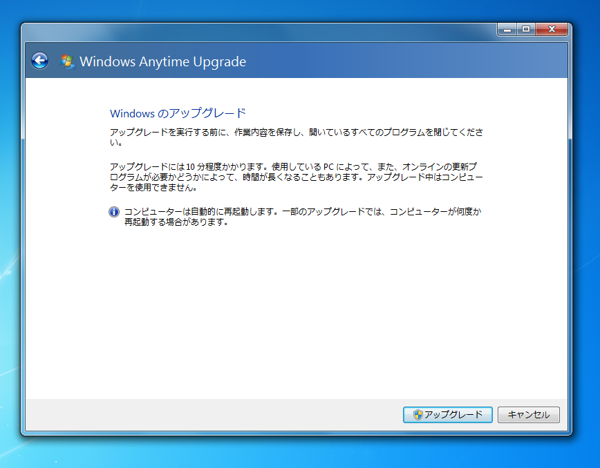Click the blue information icon beside restart notice

tap(114, 212)
